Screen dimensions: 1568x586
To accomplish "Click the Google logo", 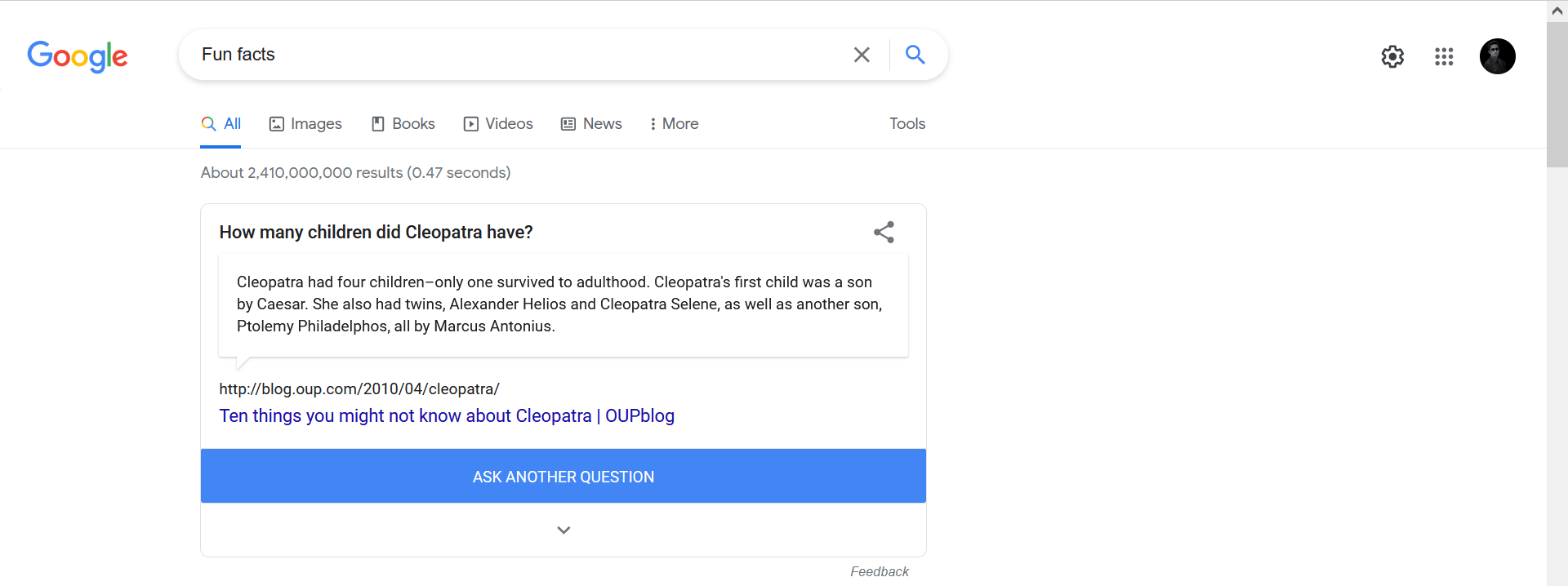I will (x=78, y=55).
